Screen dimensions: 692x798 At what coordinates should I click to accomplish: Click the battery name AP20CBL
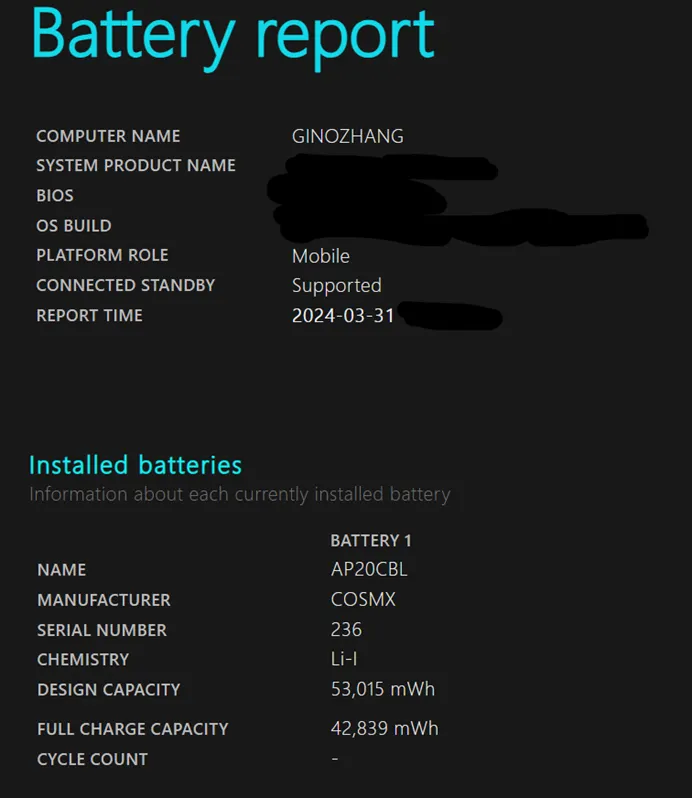click(x=369, y=570)
